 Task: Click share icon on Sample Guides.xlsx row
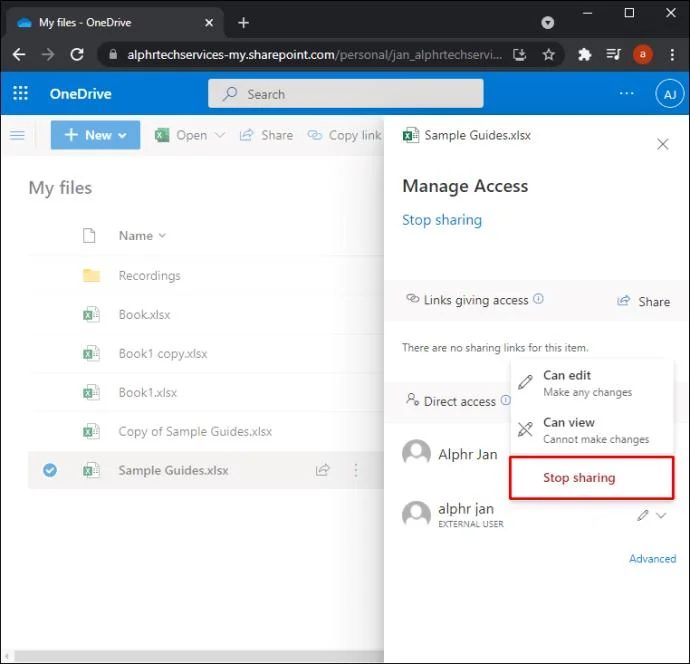coord(323,470)
